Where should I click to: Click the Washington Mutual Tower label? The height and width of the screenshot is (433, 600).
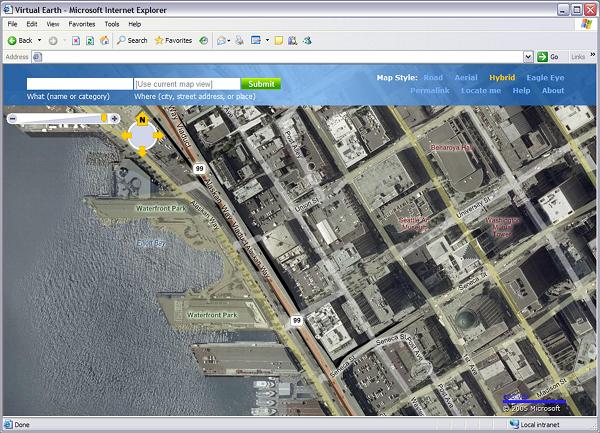[502, 227]
